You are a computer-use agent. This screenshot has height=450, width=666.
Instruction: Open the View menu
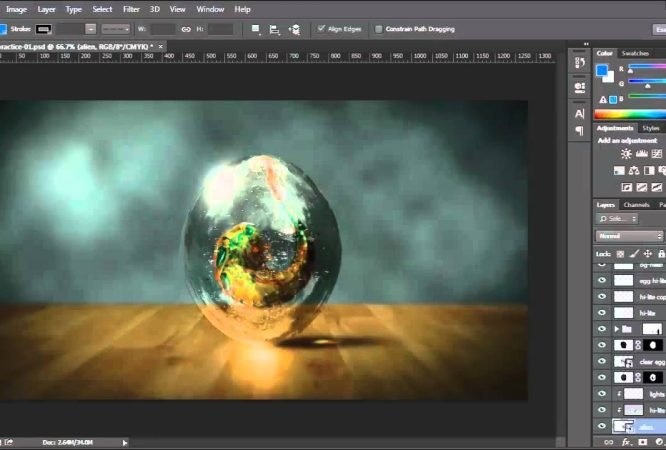click(178, 9)
